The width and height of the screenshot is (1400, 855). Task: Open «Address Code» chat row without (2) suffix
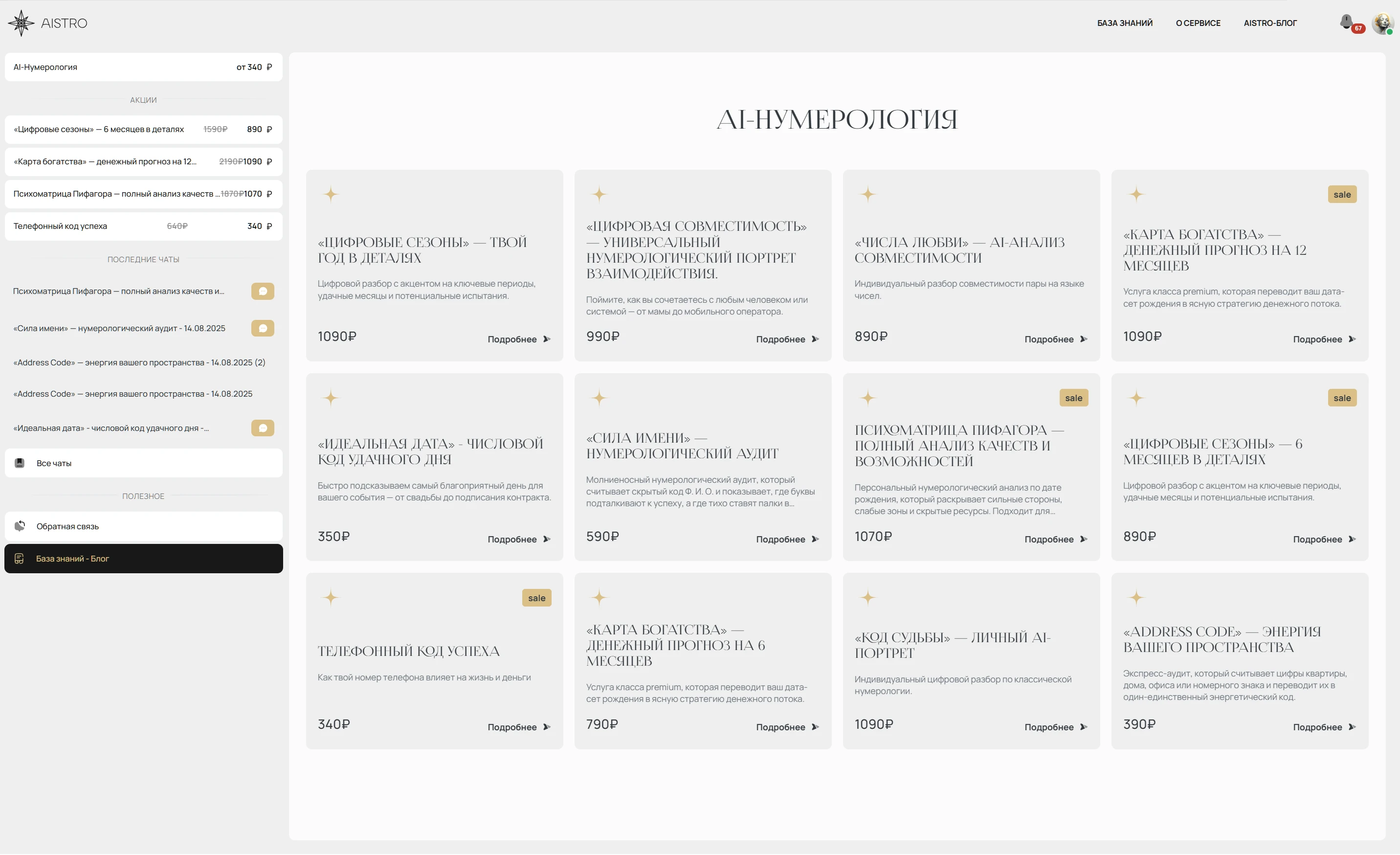coord(133,394)
